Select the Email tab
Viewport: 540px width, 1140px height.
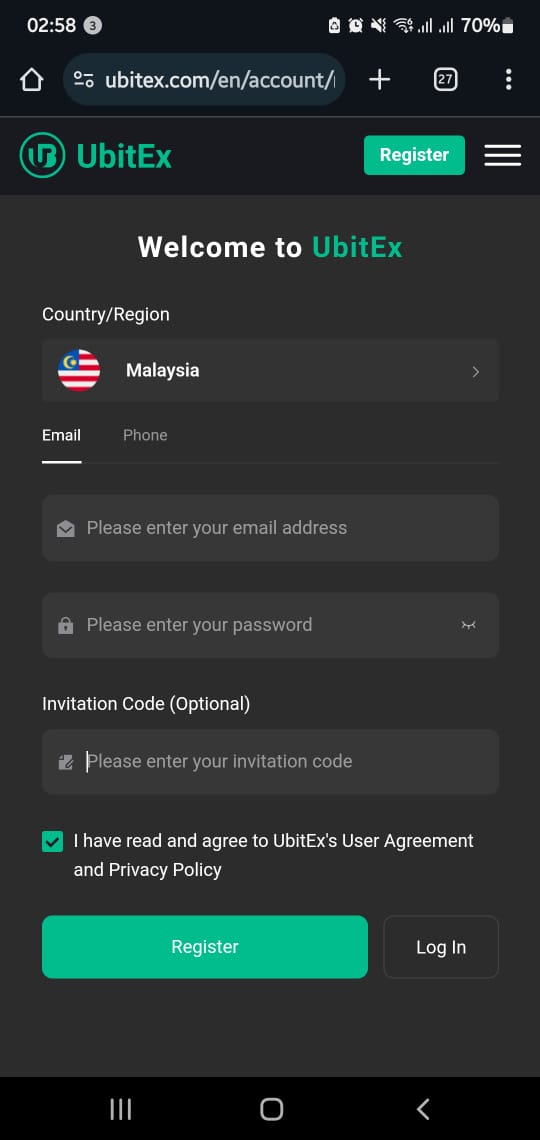tap(62, 435)
